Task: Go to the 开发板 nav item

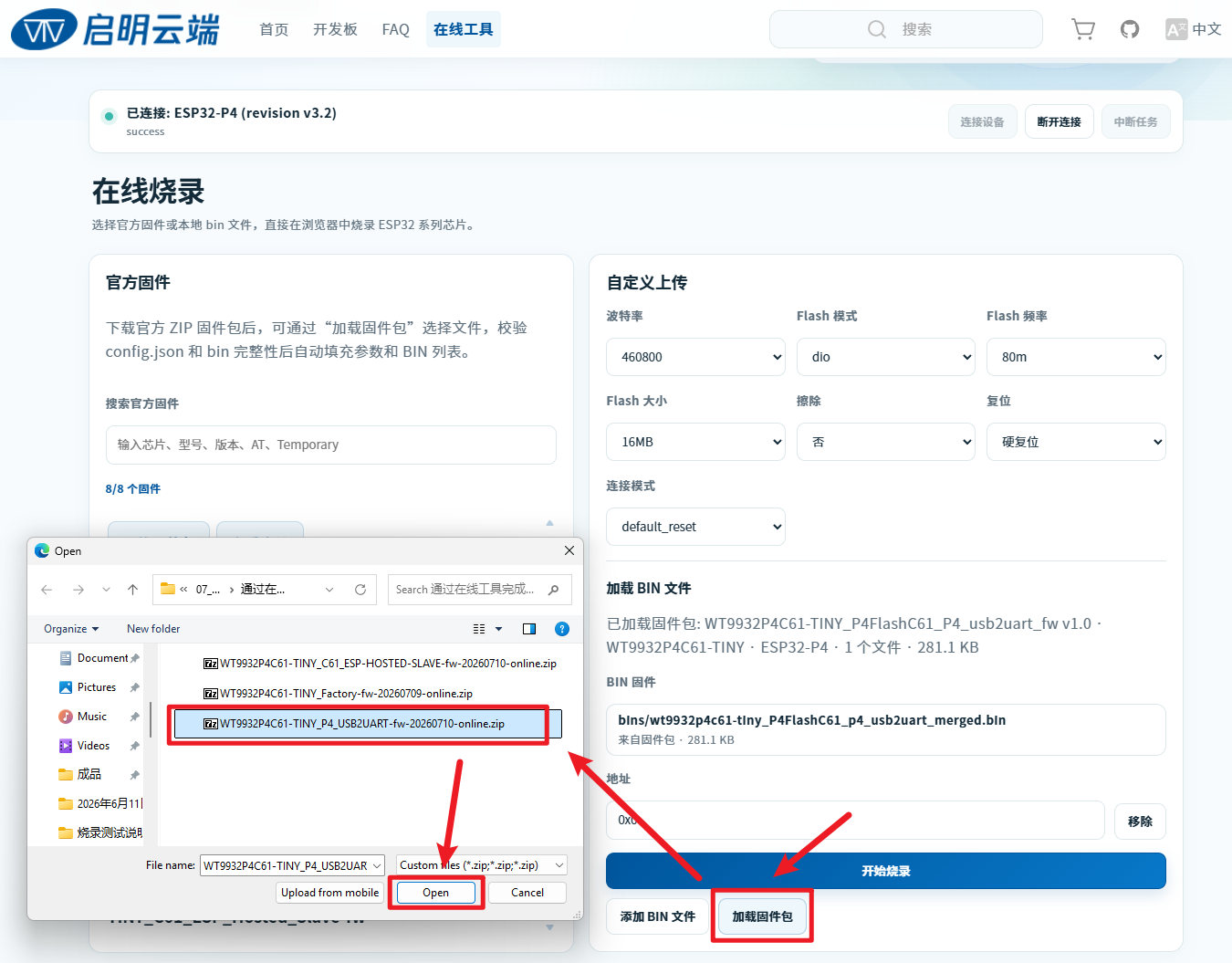Action: tap(335, 29)
